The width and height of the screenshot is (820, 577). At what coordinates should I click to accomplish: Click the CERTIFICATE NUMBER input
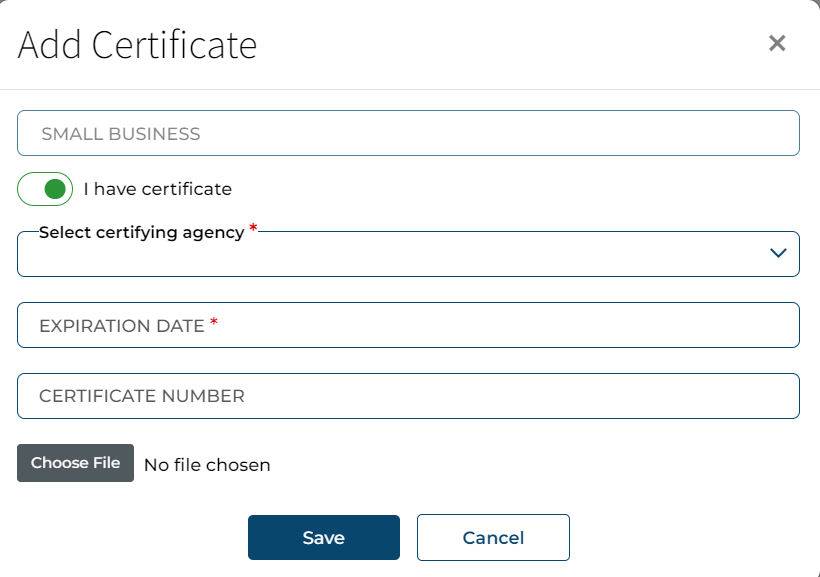(408, 396)
